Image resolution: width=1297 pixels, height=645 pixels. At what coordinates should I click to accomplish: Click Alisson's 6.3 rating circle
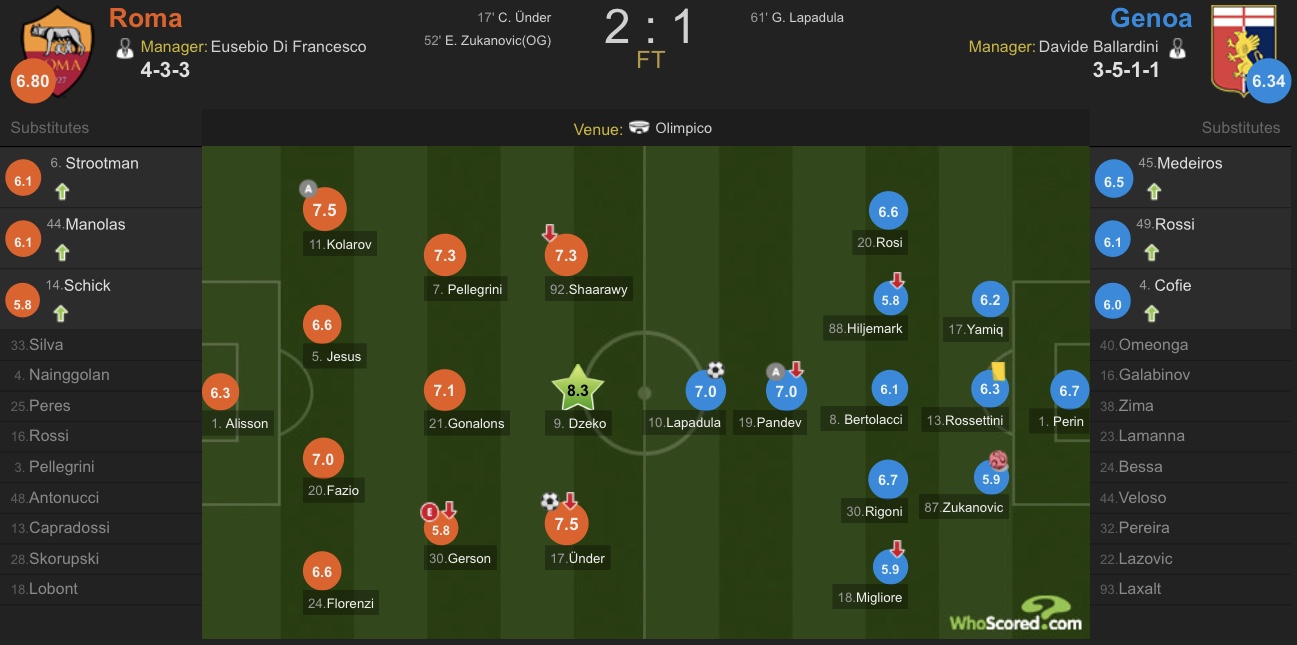pos(220,393)
